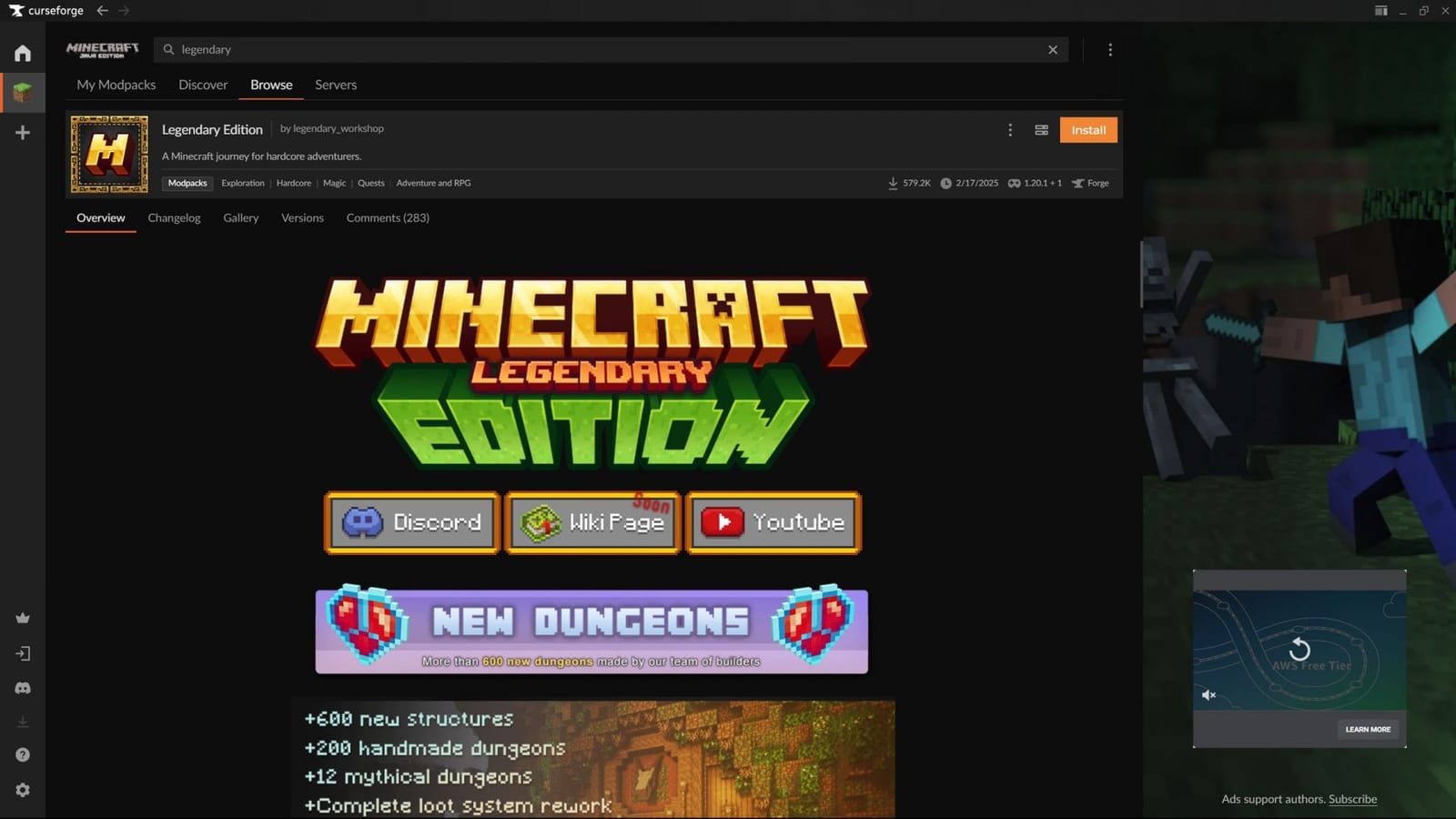Open Discord from the sidebar

click(22, 687)
